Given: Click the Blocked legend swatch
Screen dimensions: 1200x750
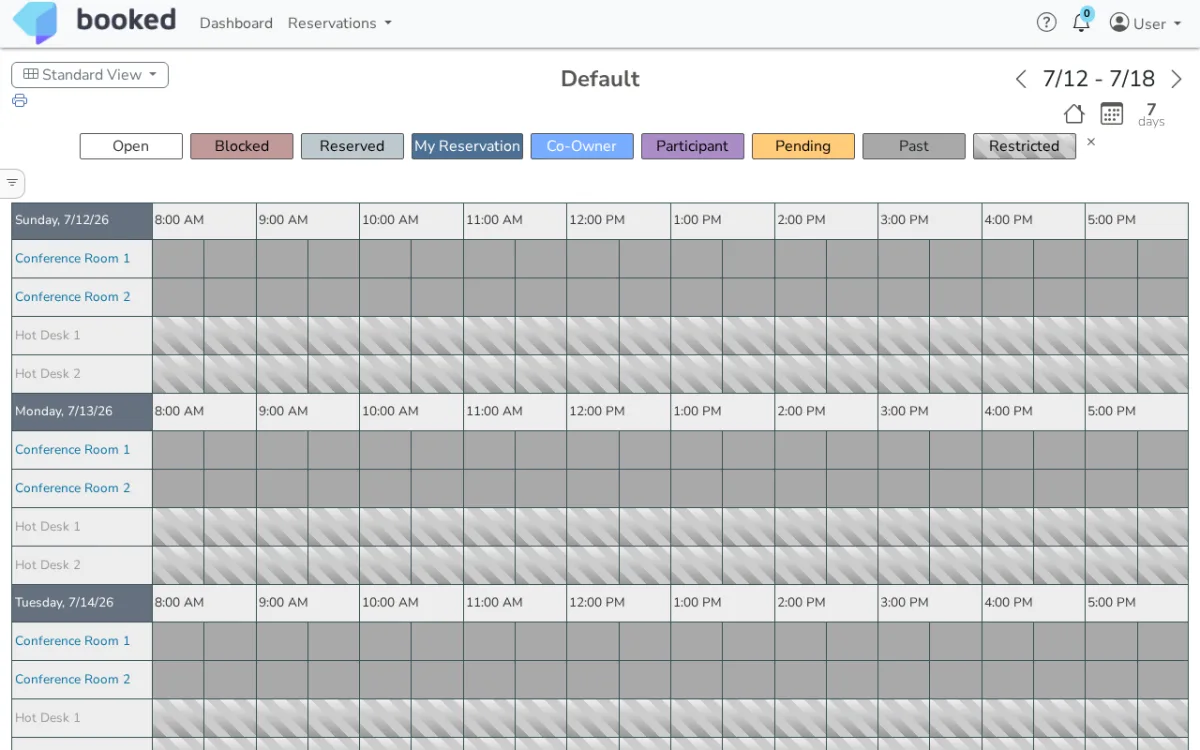Looking at the screenshot, I should (x=242, y=146).
